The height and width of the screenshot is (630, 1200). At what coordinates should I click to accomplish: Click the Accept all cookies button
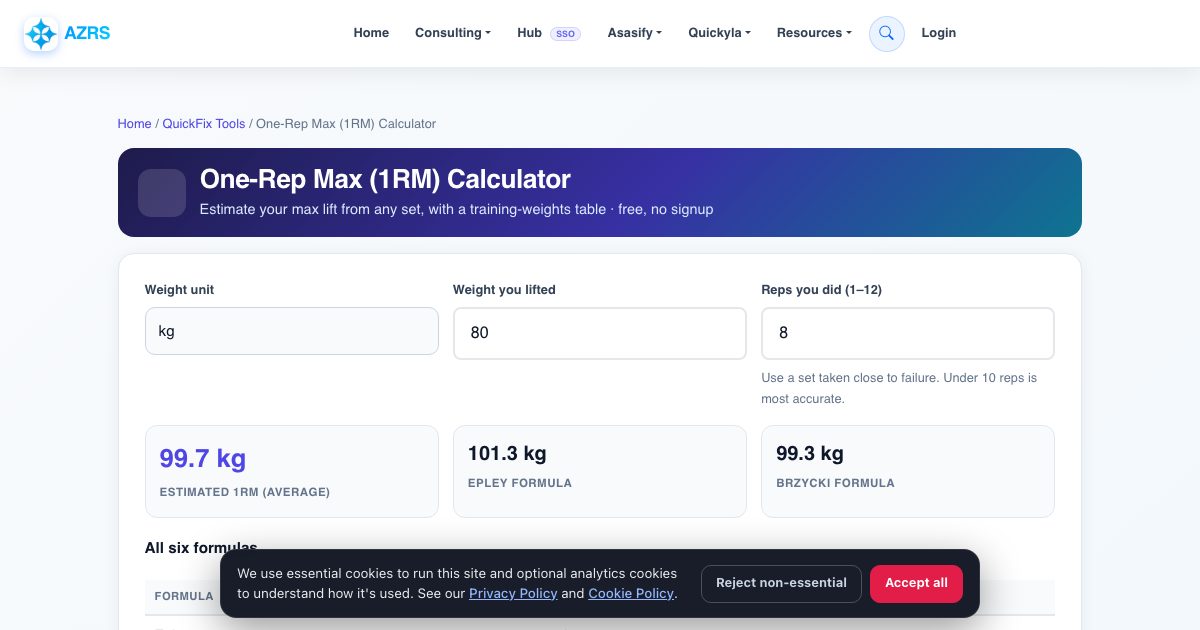[x=916, y=583]
